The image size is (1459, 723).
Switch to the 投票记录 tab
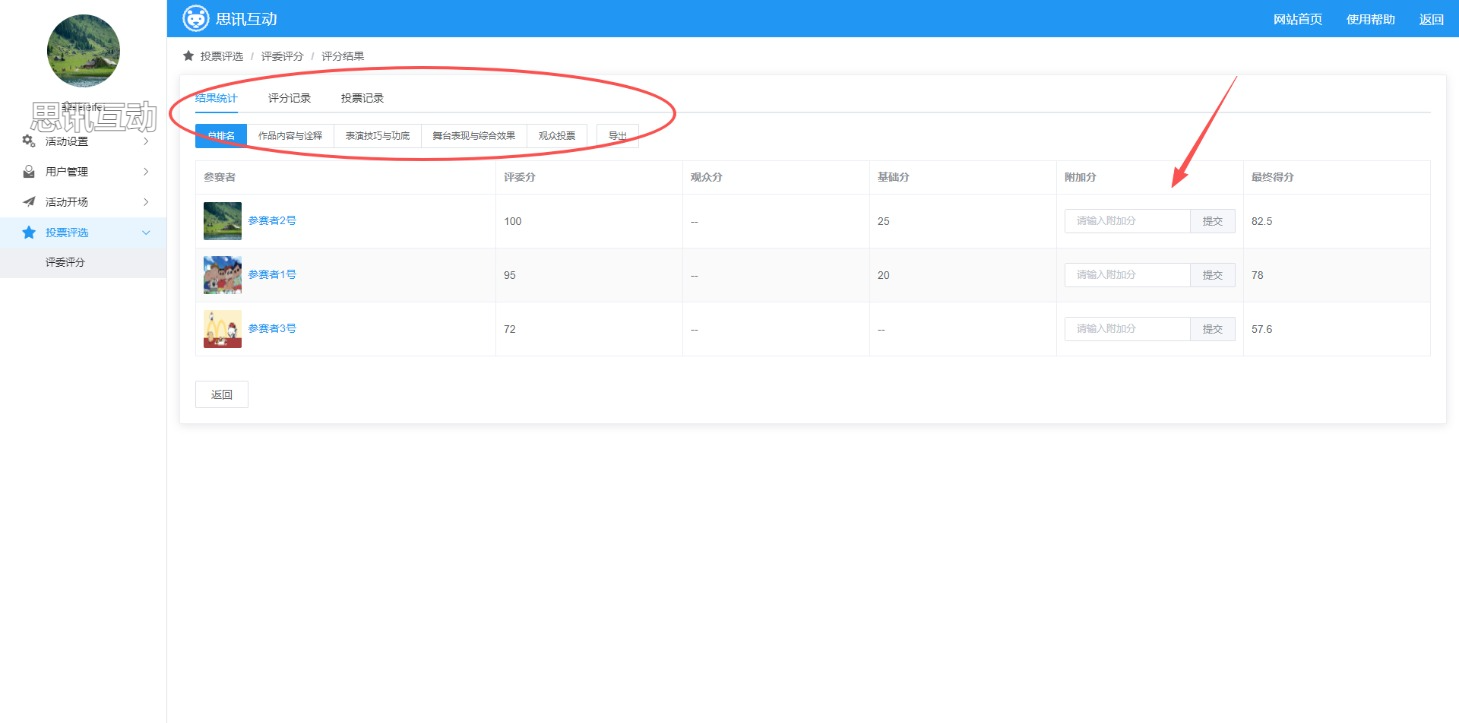(x=362, y=98)
